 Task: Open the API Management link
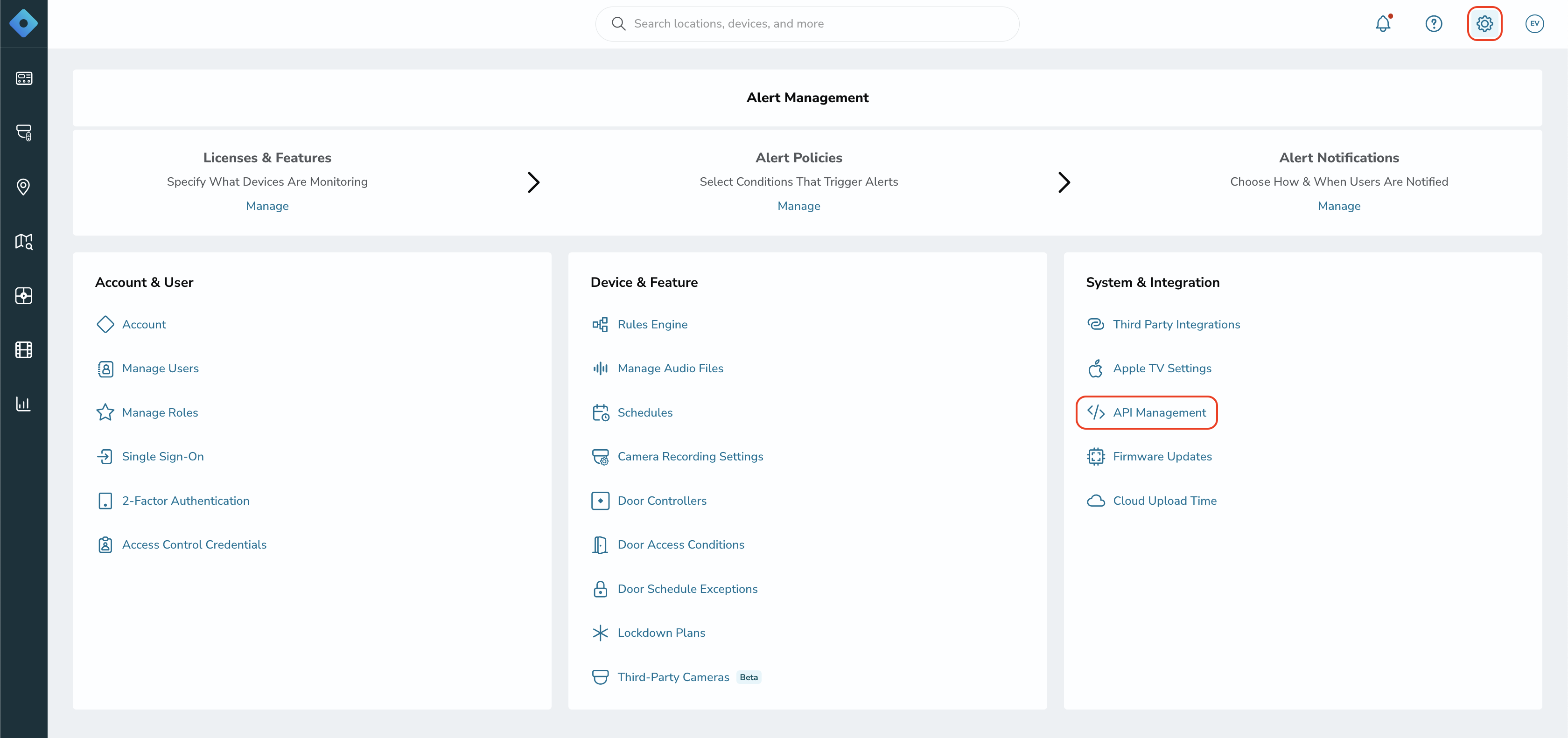point(1159,412)
